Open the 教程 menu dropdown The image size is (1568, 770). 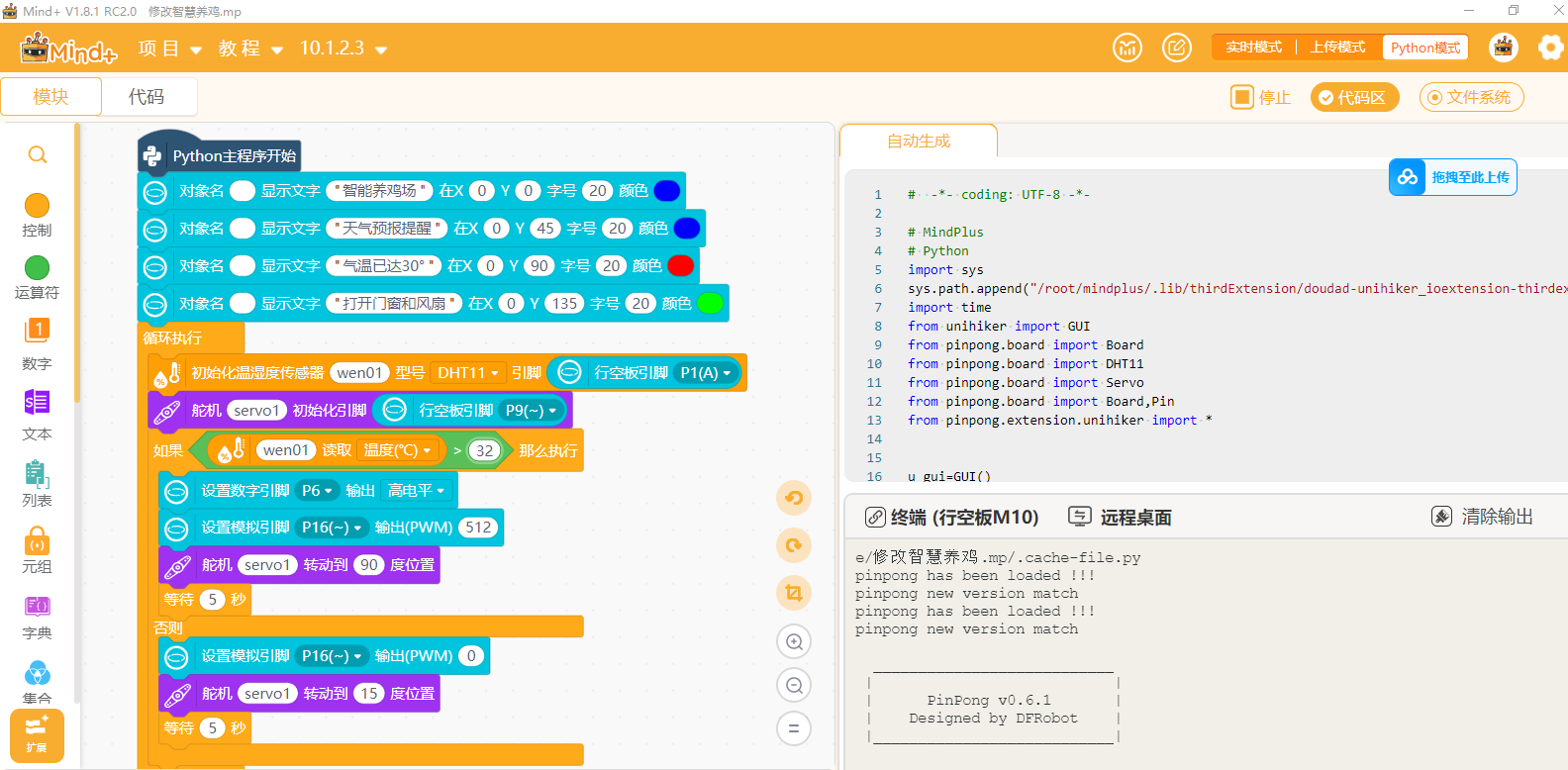pyautogui.click(x=251, y=48)
